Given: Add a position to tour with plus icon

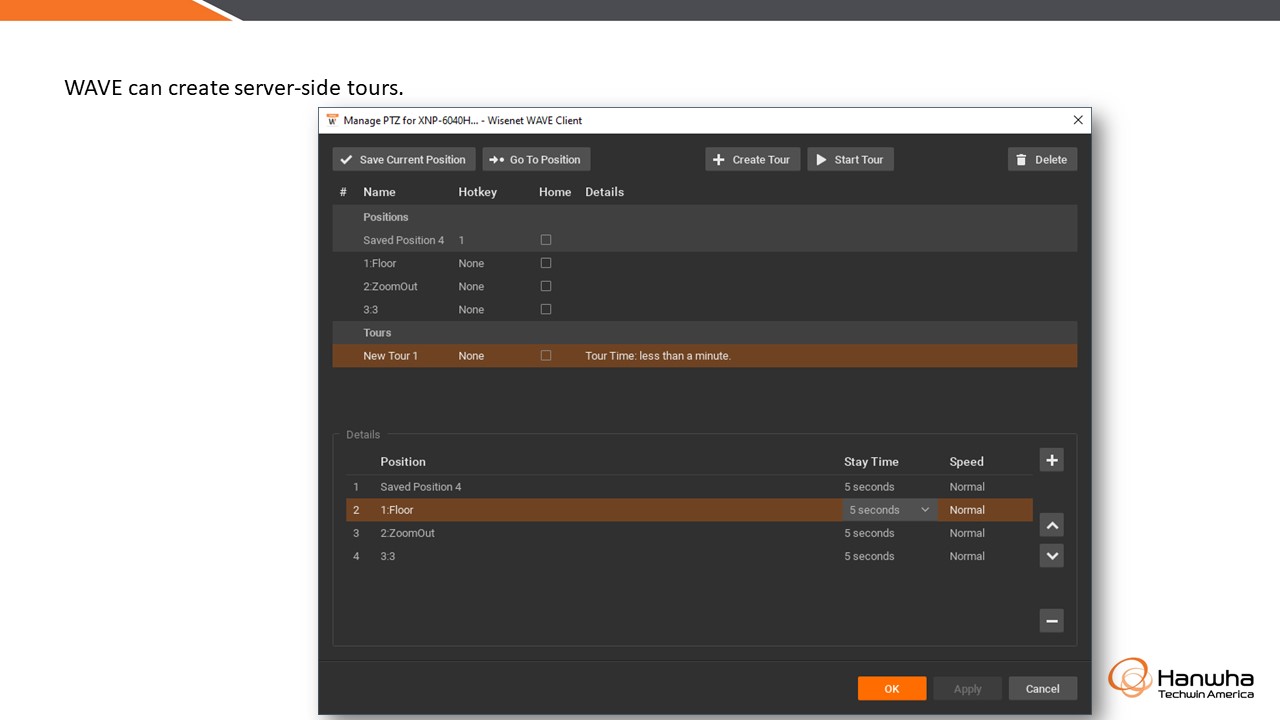Looking at the screenshot, I should pos(1051,460).
